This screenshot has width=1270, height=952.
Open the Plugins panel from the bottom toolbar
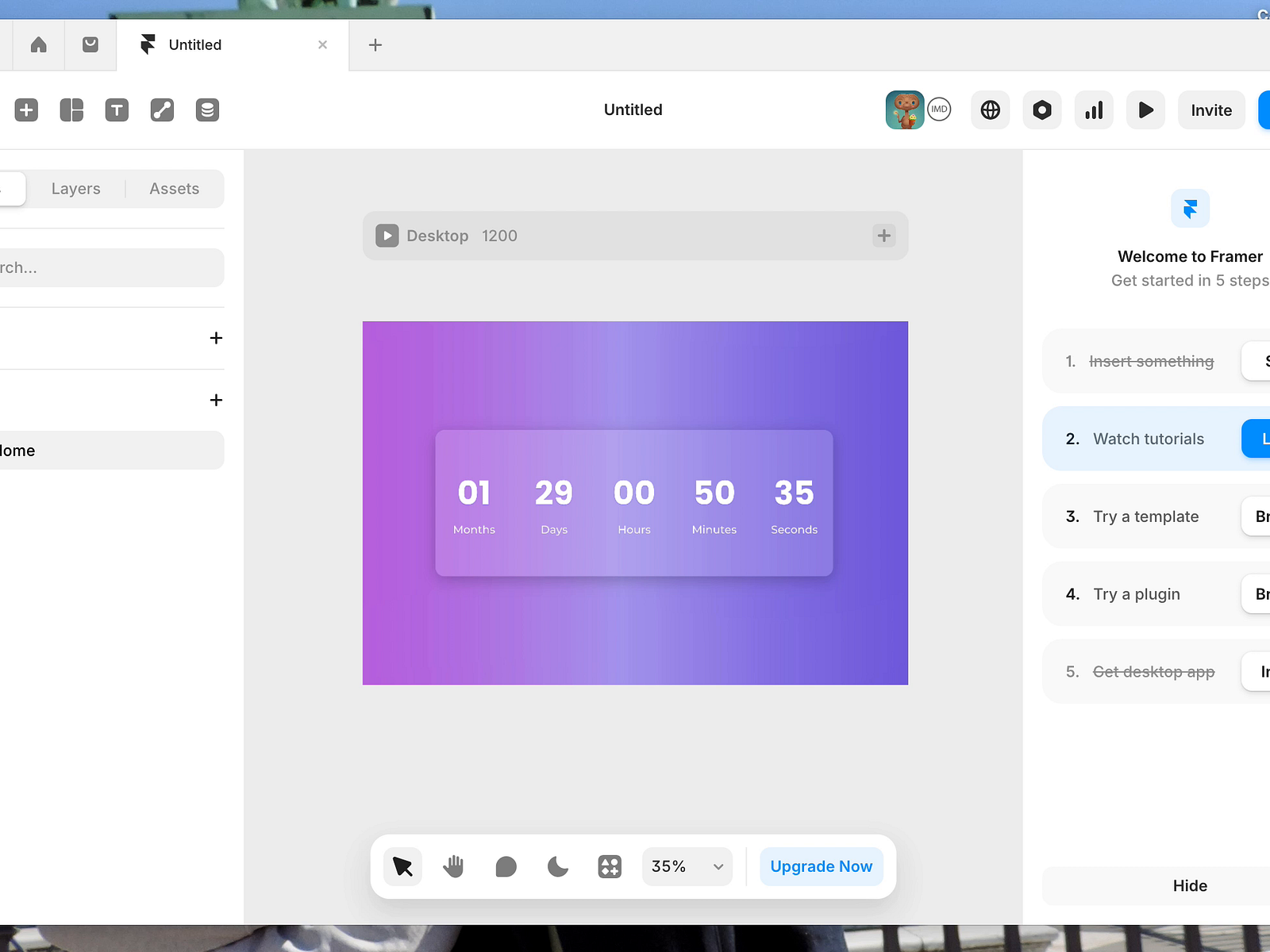point(610,866)
